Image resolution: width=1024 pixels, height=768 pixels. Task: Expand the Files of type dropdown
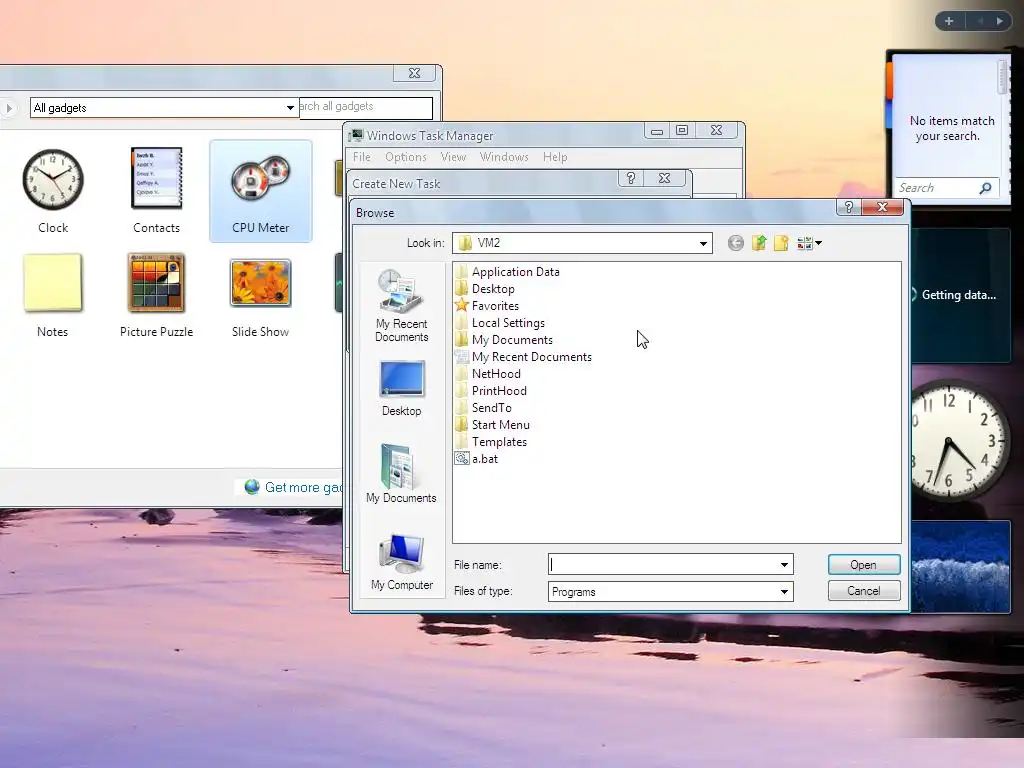point(784,592)
